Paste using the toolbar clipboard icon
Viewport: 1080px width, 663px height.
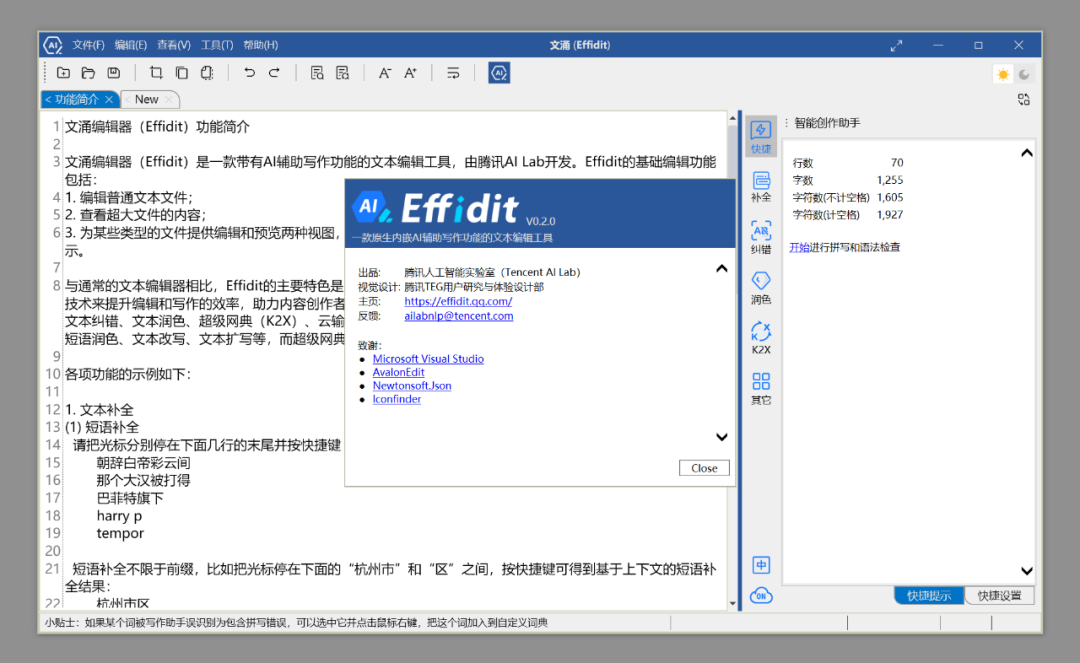(x=207, y=73)
